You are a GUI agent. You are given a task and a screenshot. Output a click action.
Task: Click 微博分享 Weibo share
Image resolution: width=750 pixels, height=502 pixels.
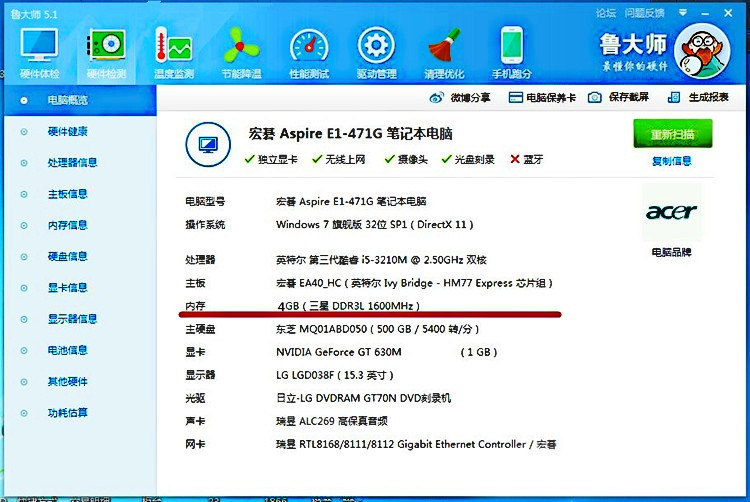(x=461, y=97)
